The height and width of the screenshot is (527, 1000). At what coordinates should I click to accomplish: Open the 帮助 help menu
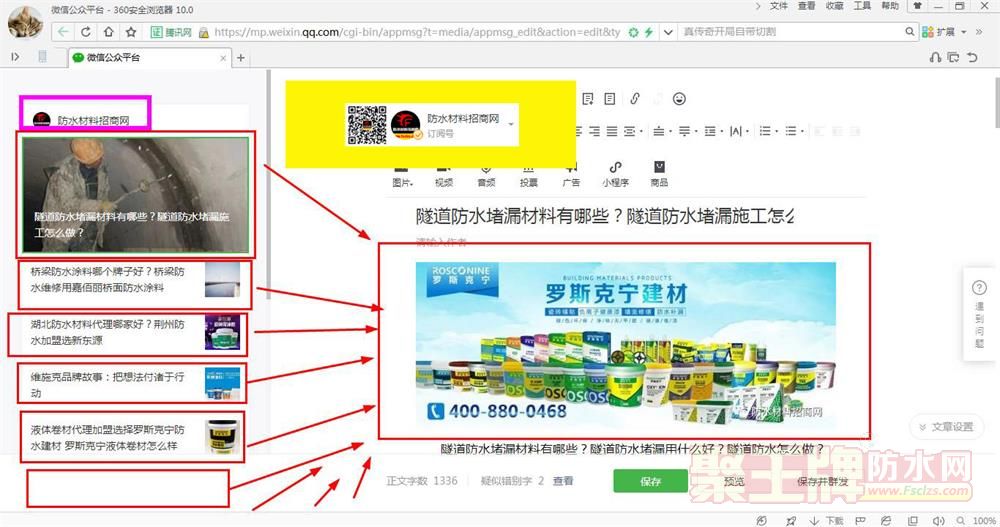pos(890,6)
